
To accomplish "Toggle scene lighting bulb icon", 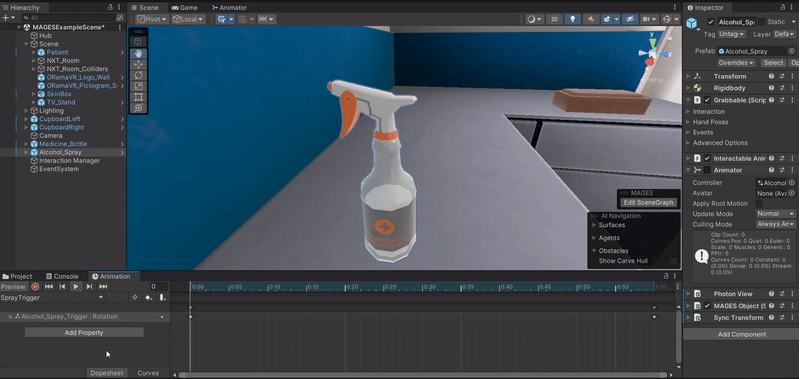I will click(573, 19).
